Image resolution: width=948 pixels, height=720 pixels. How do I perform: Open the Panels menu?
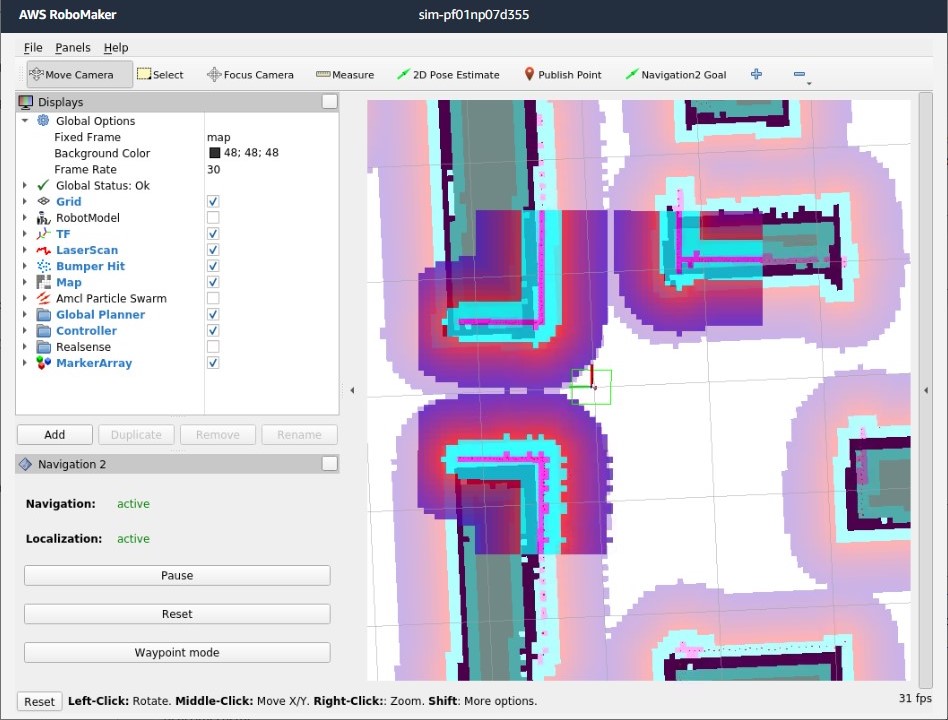pos(73,47)
